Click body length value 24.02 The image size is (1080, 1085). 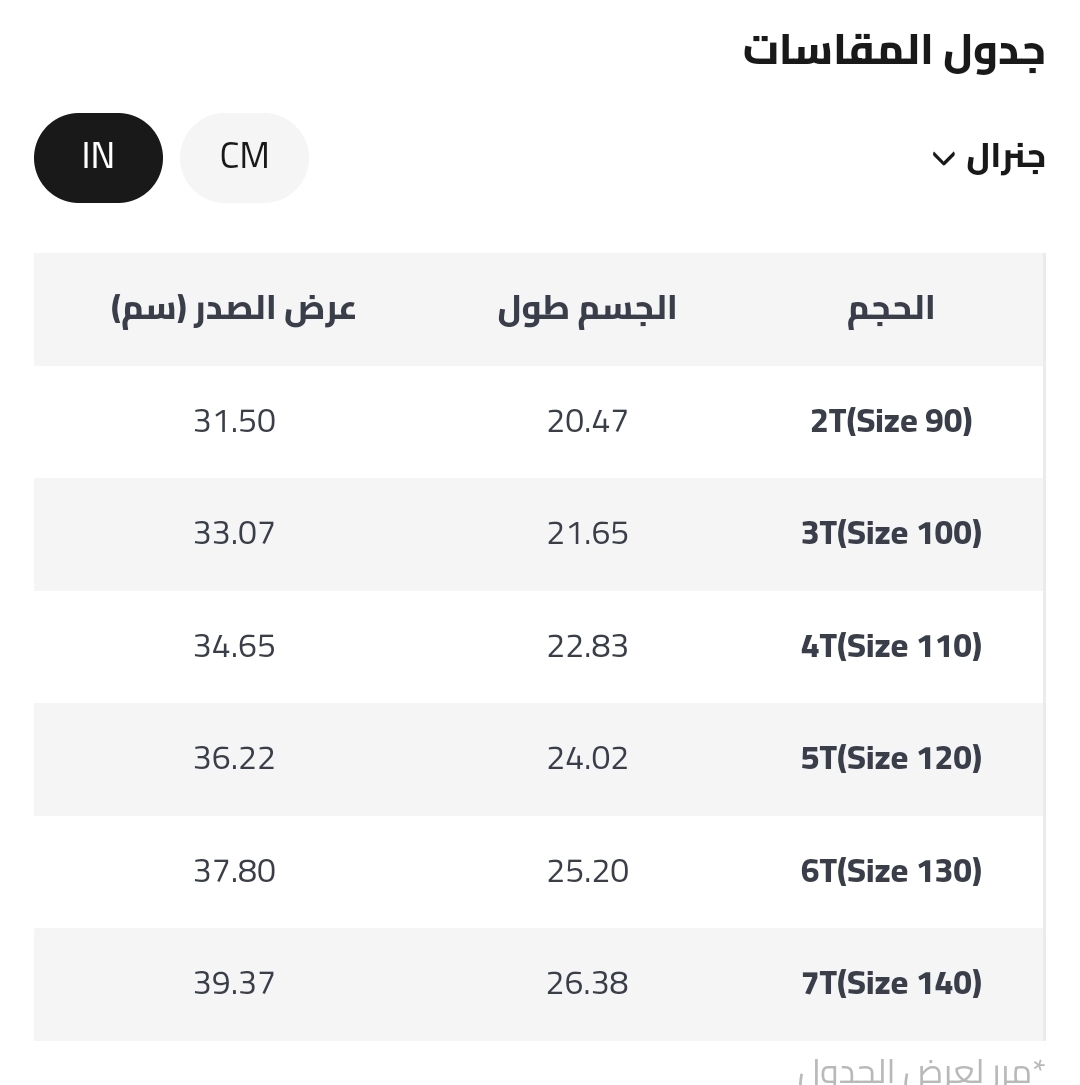click(587, 759)
